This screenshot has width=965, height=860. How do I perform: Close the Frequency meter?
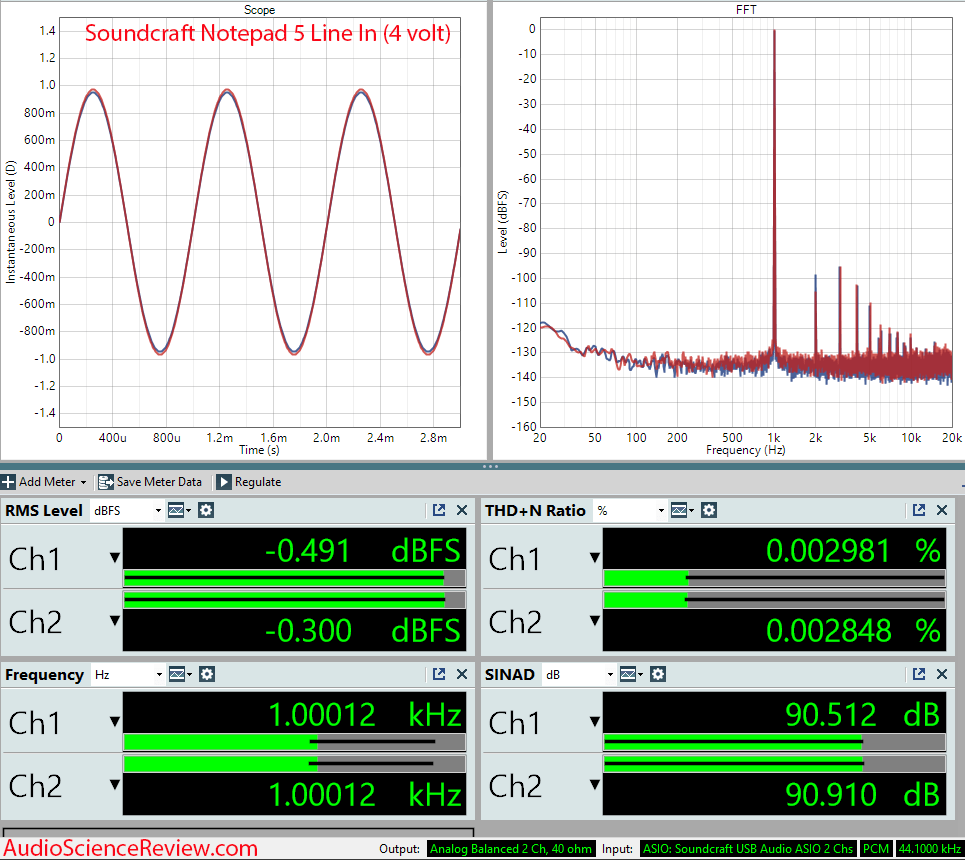click(x=462, y=675)
